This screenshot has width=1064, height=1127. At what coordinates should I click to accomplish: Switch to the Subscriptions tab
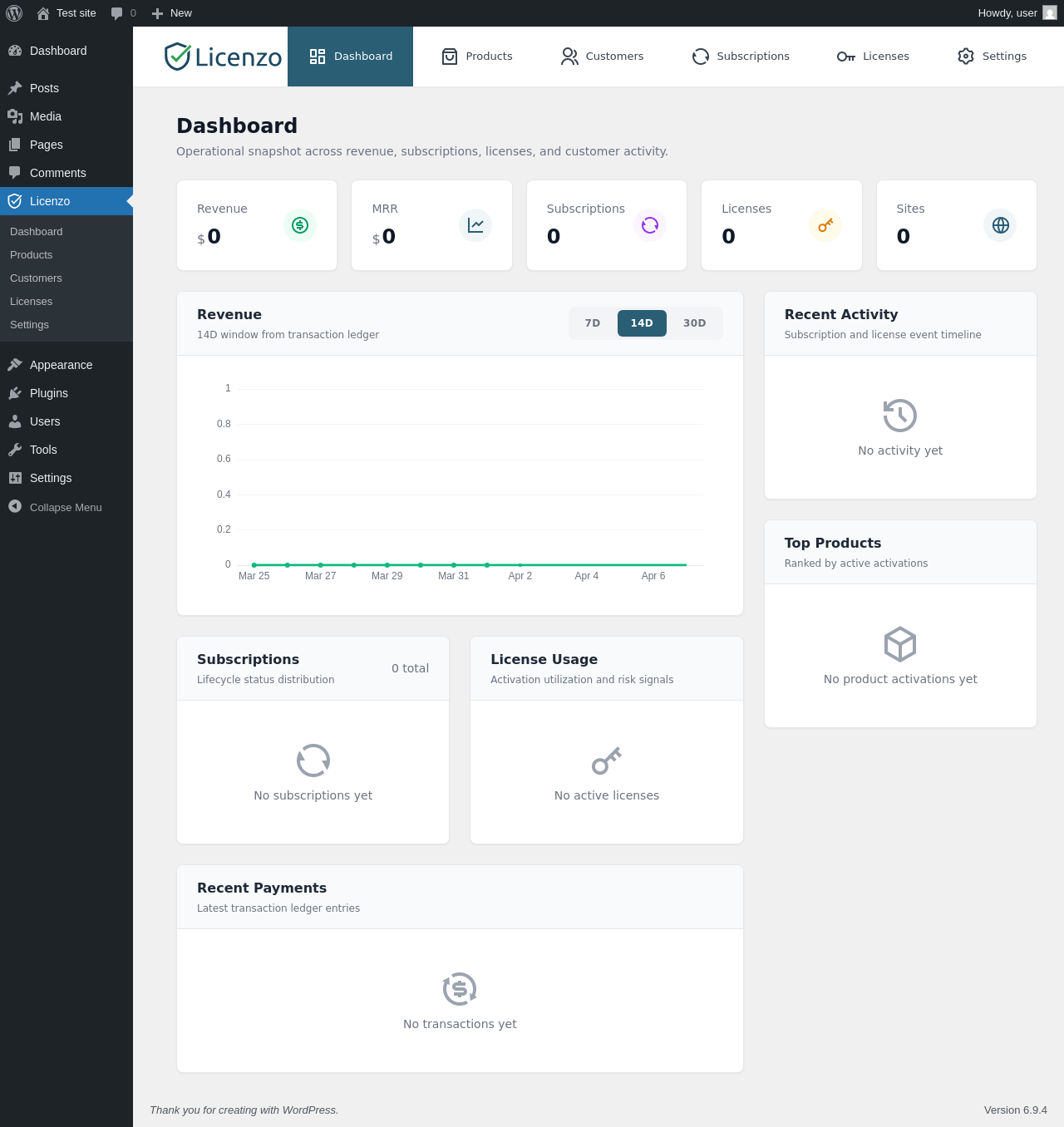(741, 57)
